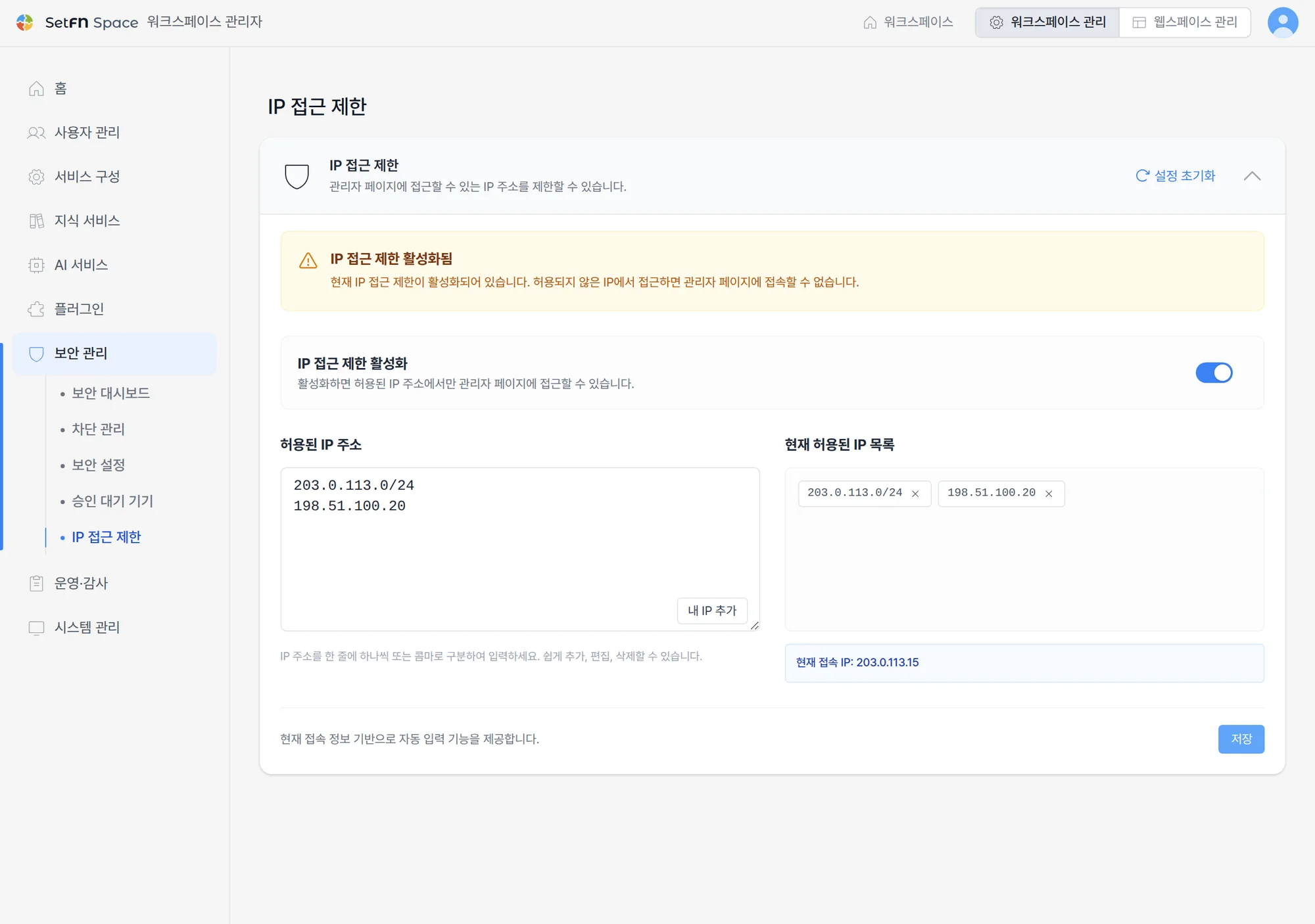This screenshot has width=1315, height=924.
Task: Click the SetFn Space logo icon
Action: pyautogui.click(x=25, y=22)
